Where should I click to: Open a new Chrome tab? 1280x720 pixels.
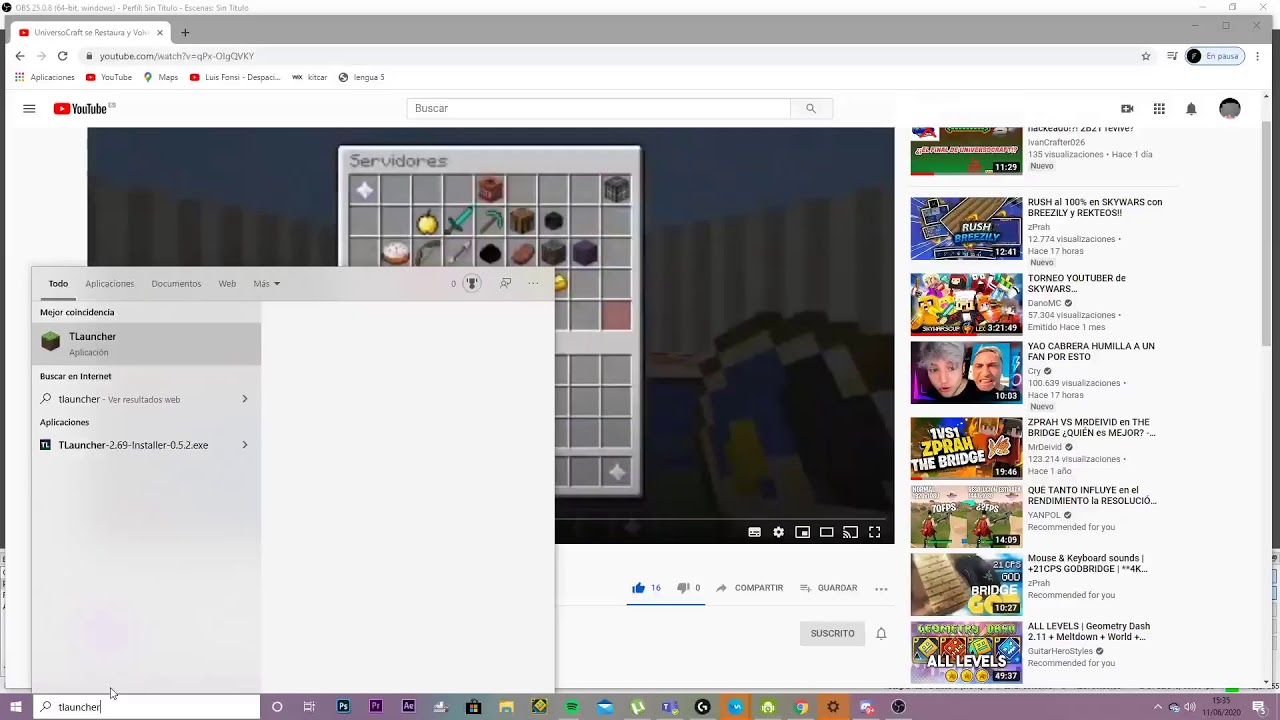tap(185, 32)
